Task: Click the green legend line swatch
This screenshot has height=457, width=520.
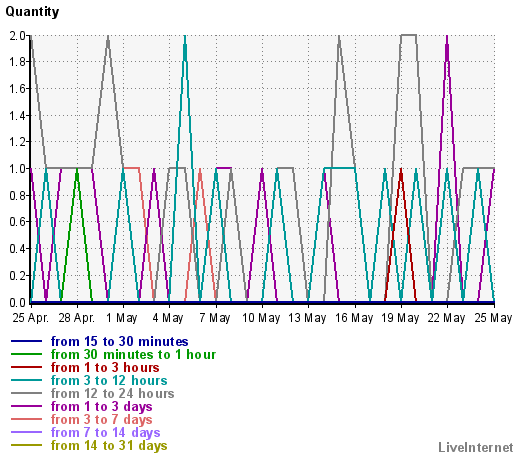Action: 26,354
